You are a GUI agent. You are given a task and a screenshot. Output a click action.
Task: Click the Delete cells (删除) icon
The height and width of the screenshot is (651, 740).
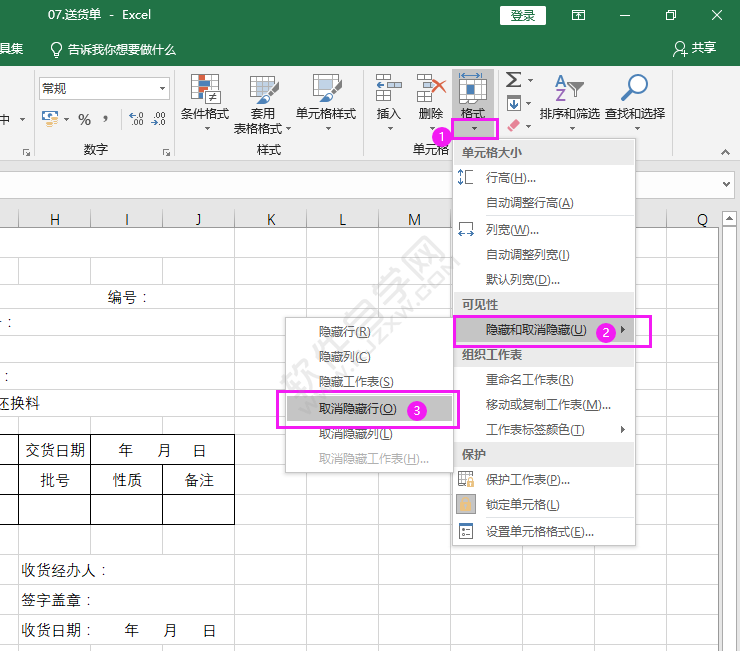point(431,90)
